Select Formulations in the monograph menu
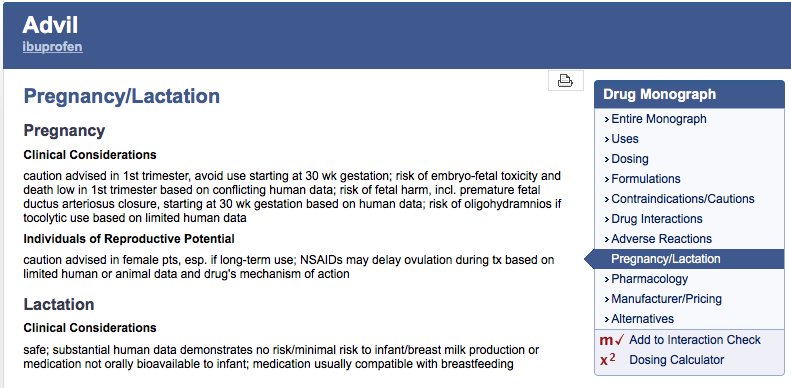 pos(646,179)
